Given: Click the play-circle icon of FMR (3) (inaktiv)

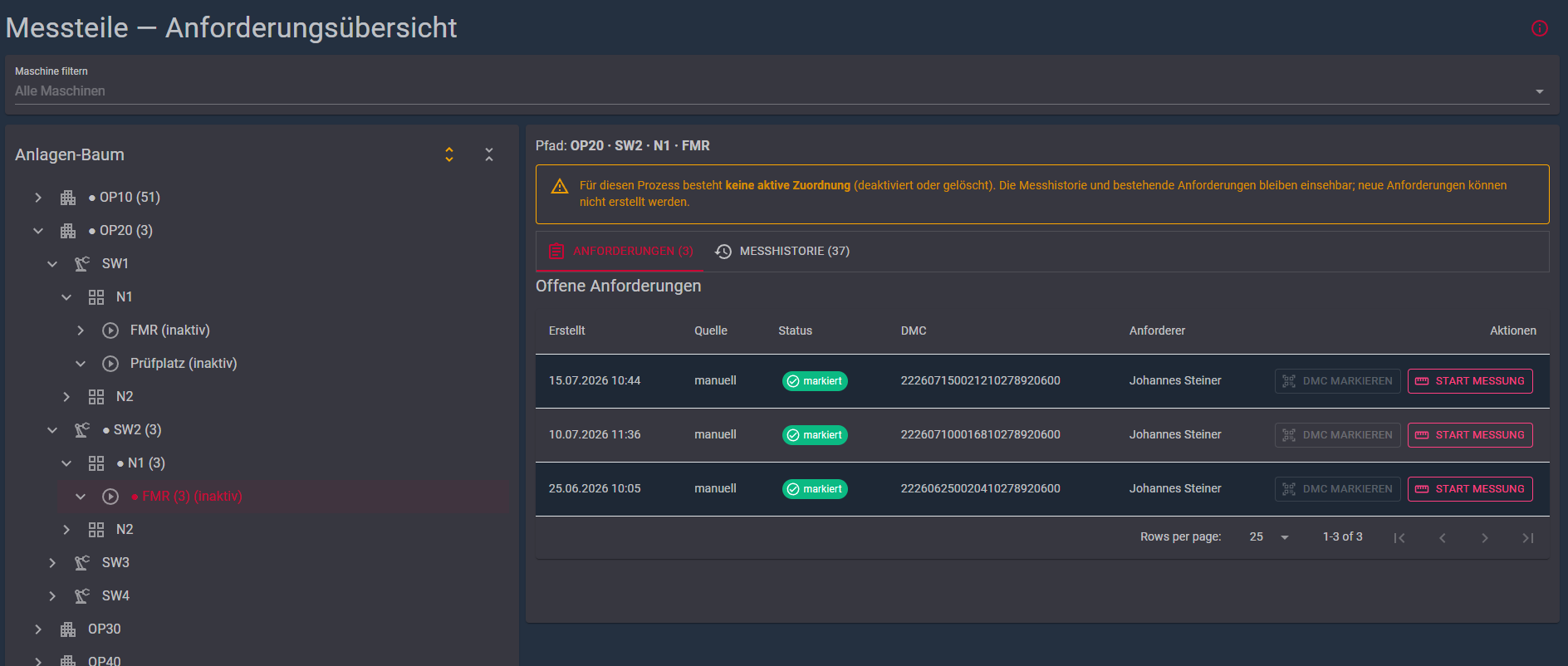Looking at the screenshot, I should coord(110,497).
